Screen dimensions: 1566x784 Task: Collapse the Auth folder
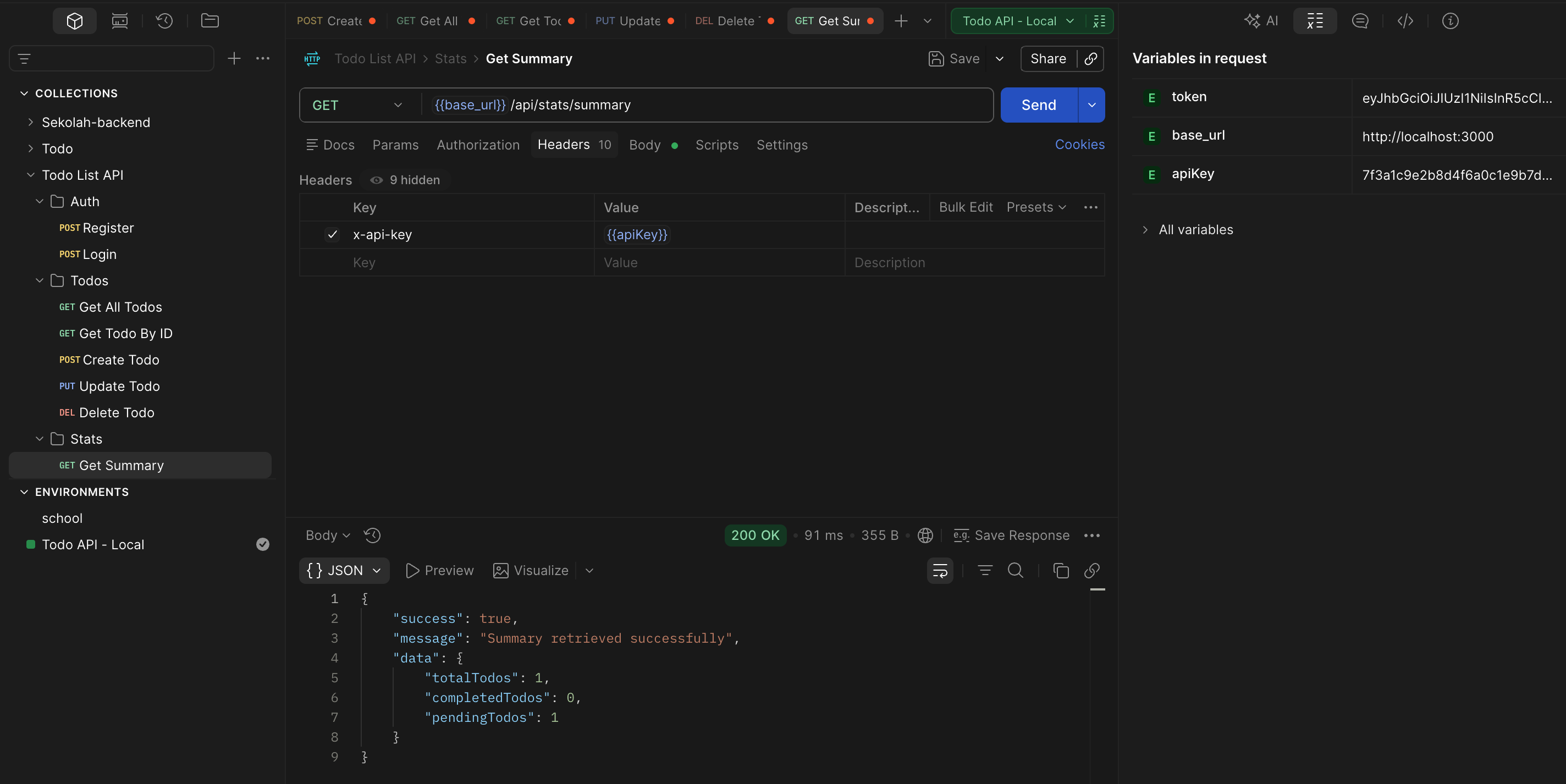point(40,201)
